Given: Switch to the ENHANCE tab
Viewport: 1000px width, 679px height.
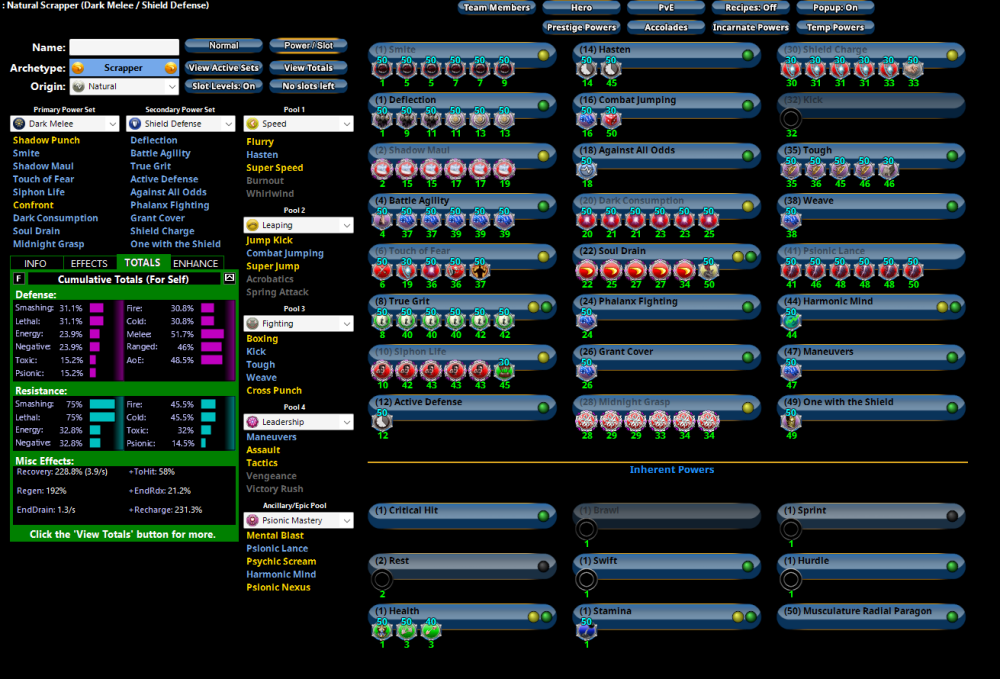Looking at the screenshot, I should pyautogui.click(x=195, y=263).
